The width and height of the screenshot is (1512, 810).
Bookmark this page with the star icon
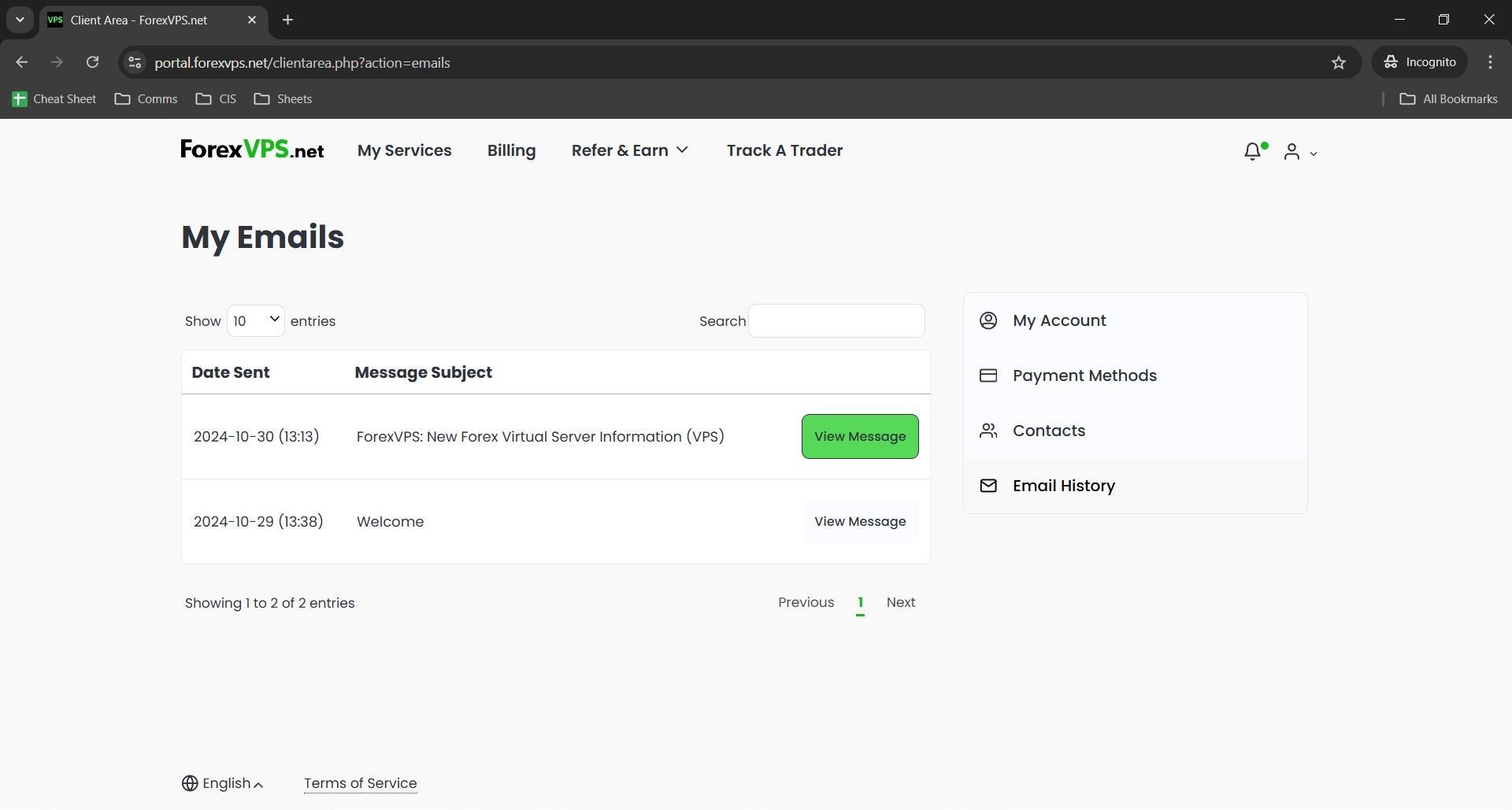coord(1339,62)
